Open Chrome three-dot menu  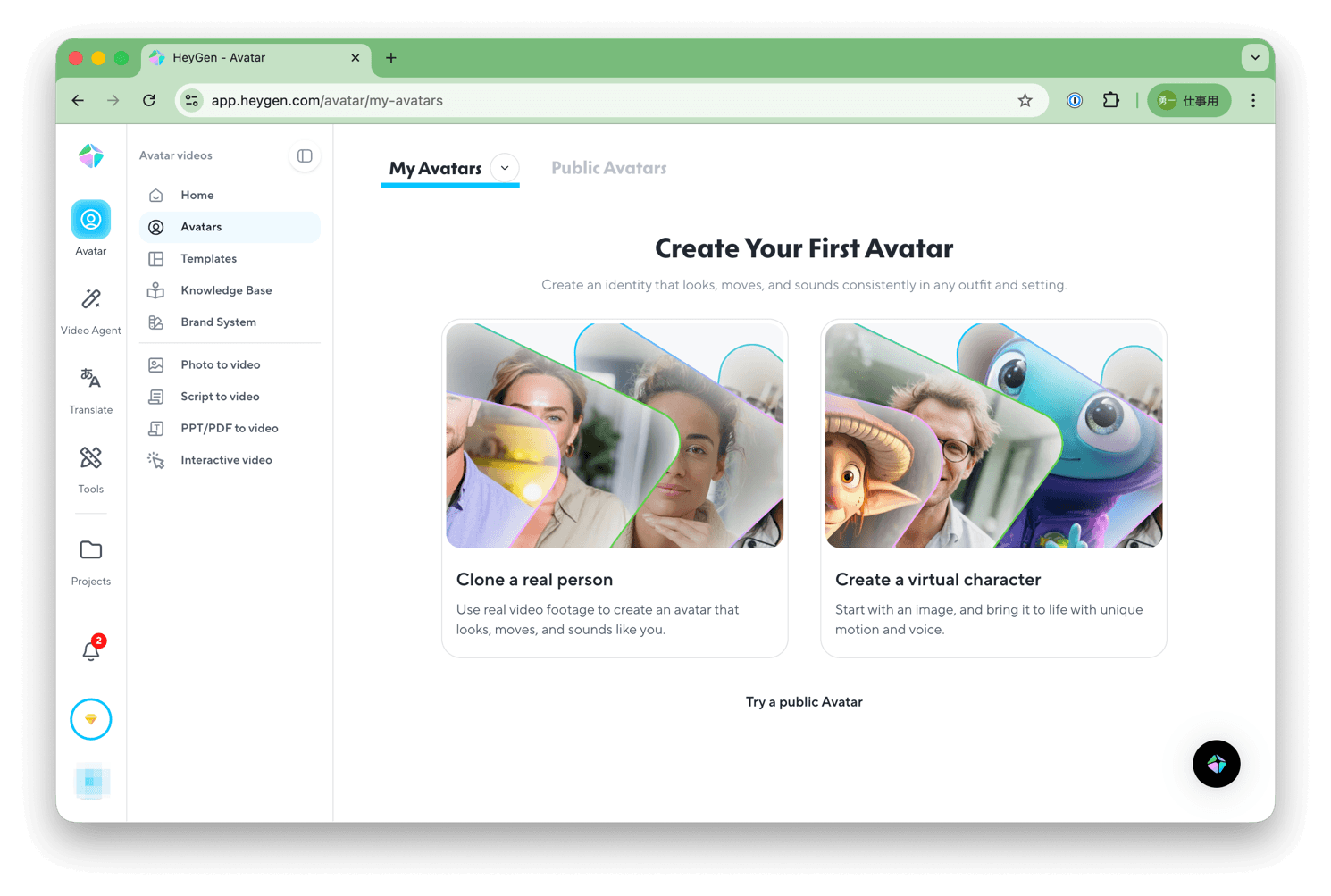point(1253,101)
